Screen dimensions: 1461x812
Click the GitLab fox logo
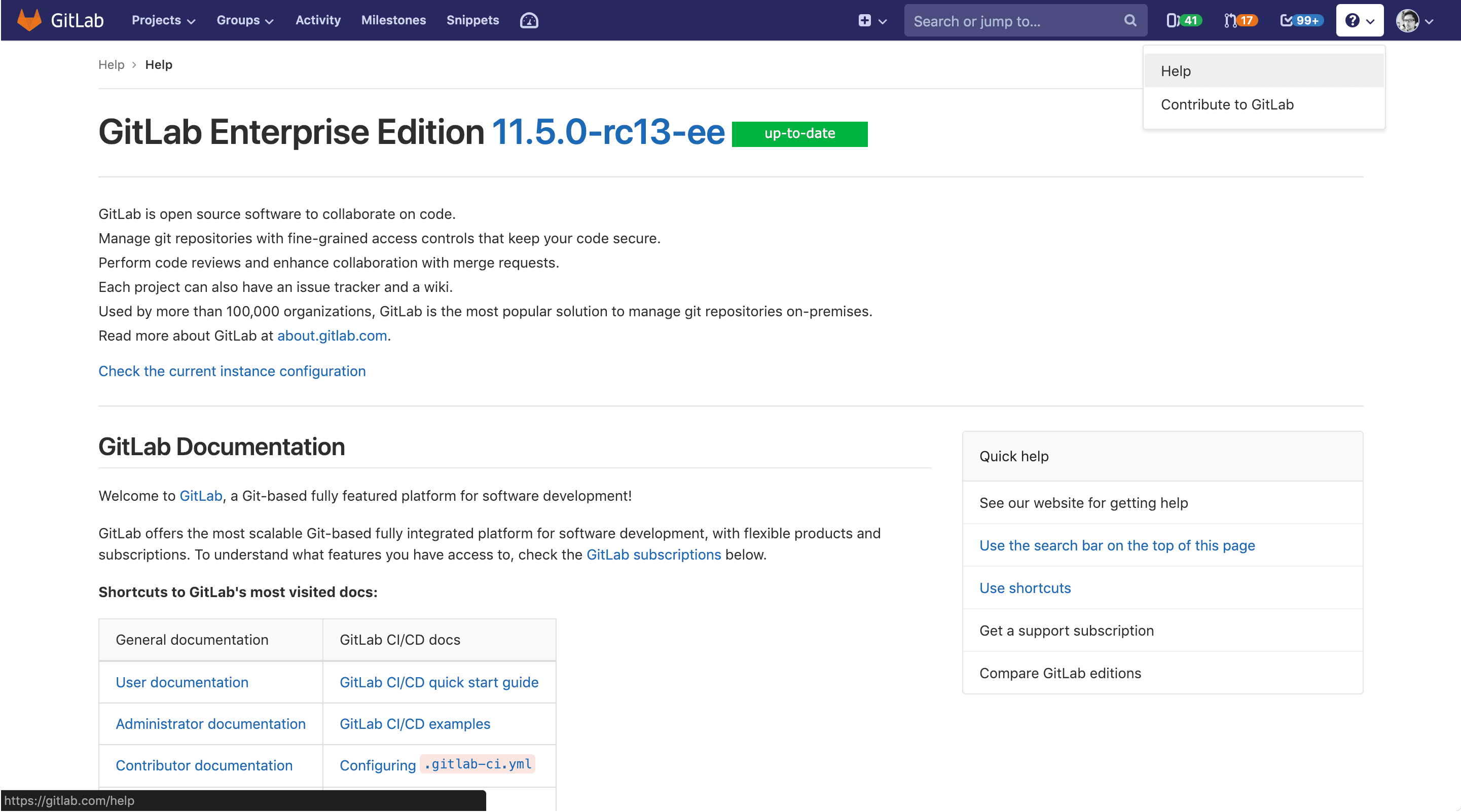29,20
